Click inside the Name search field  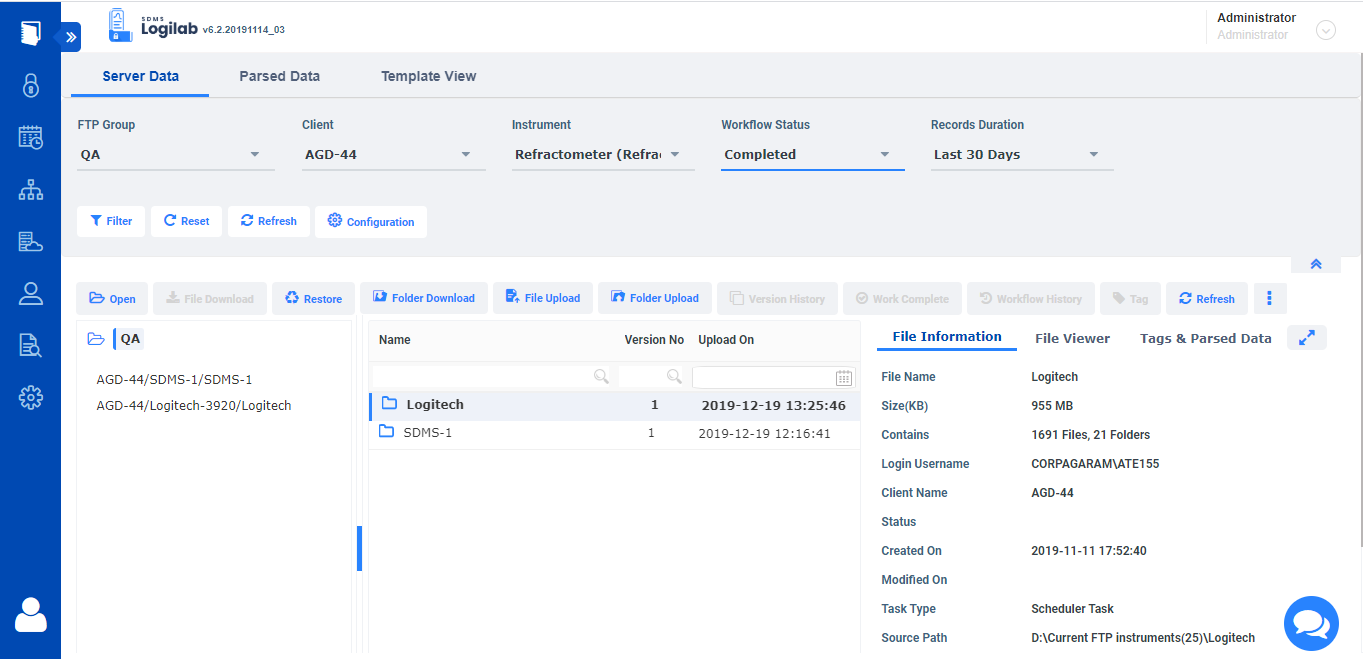[x=490, y=376]
